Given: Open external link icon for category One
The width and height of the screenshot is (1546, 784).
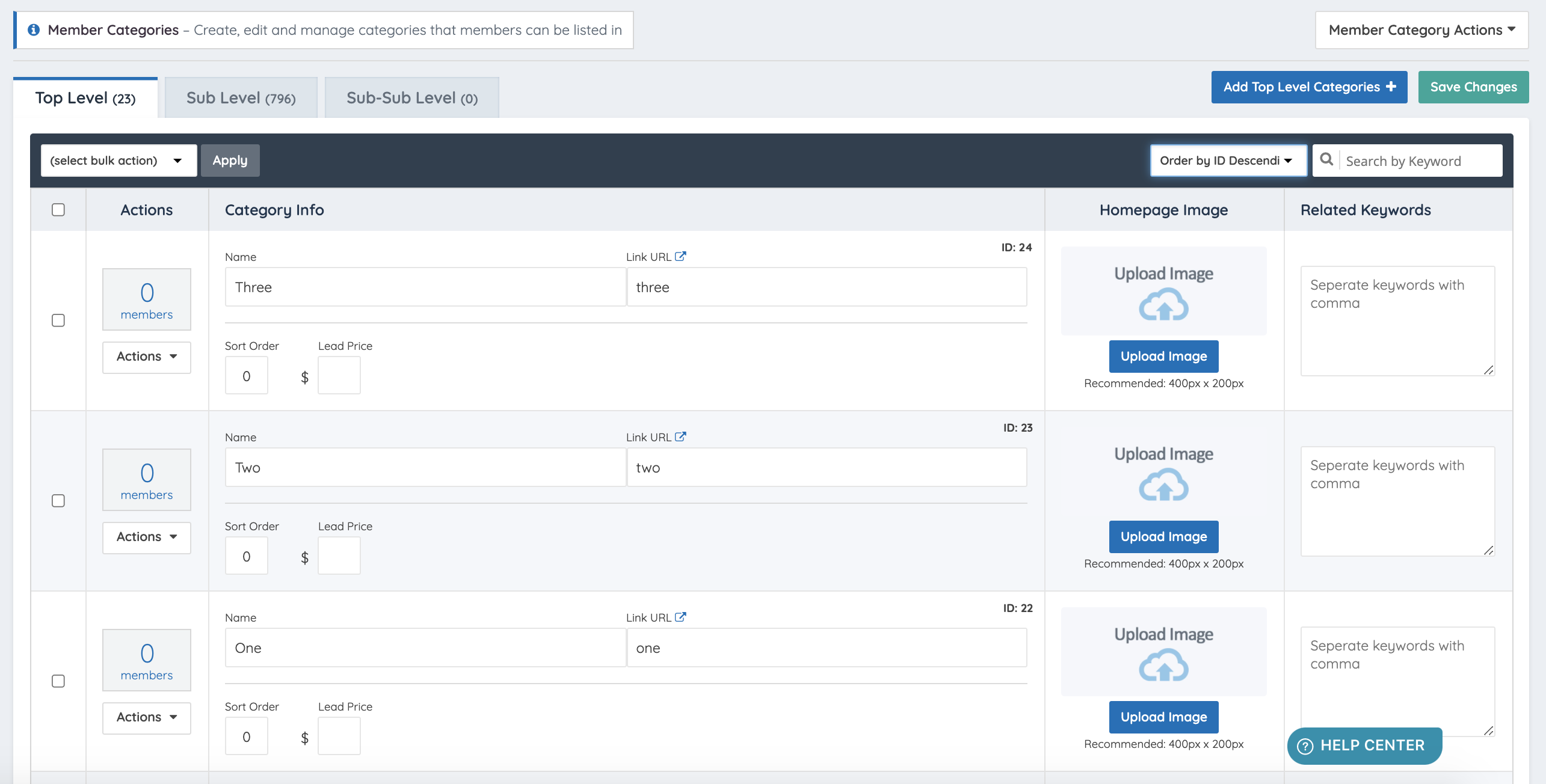Looking at the screenshot, I should click(680, 617).
